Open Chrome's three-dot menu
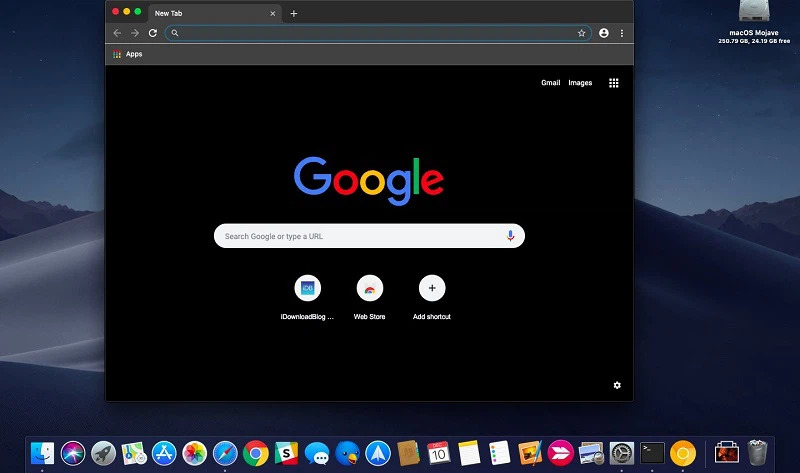 point(621,33)
